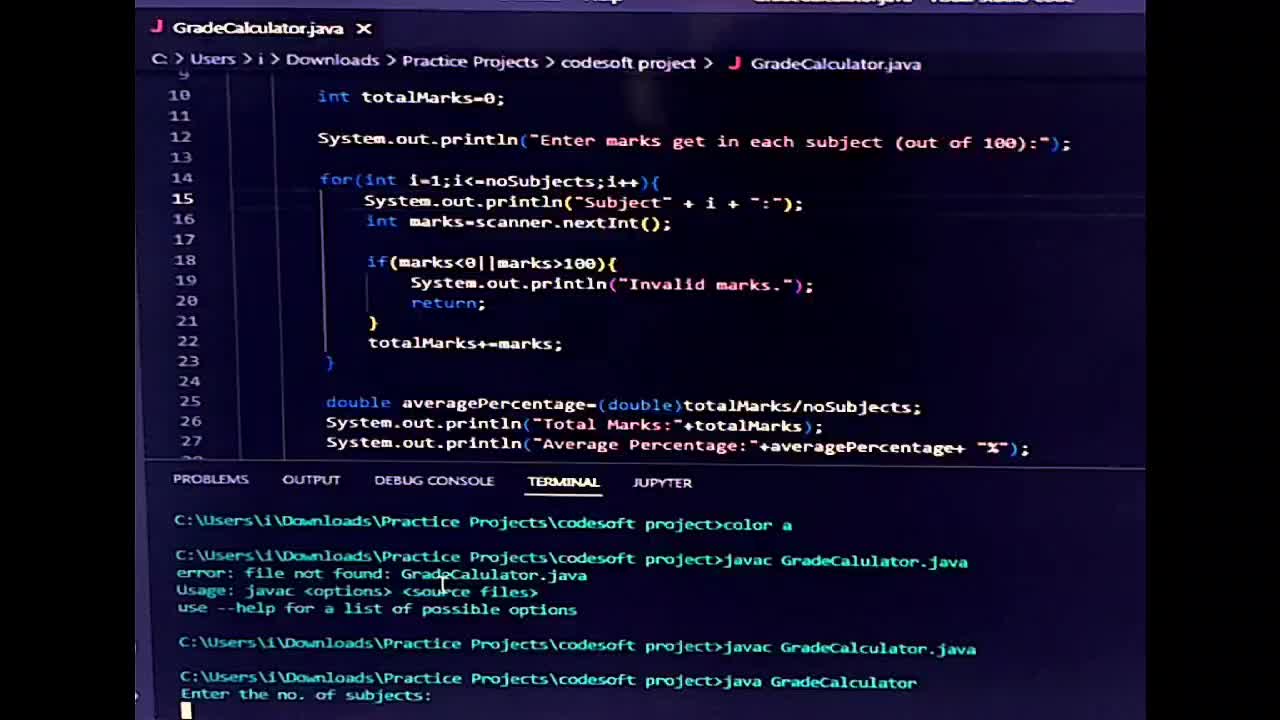Switch to the DEBUG CONSOLE panel tab
The width and height of the screenshot is (1280, 720).
(x=434, y=481)
